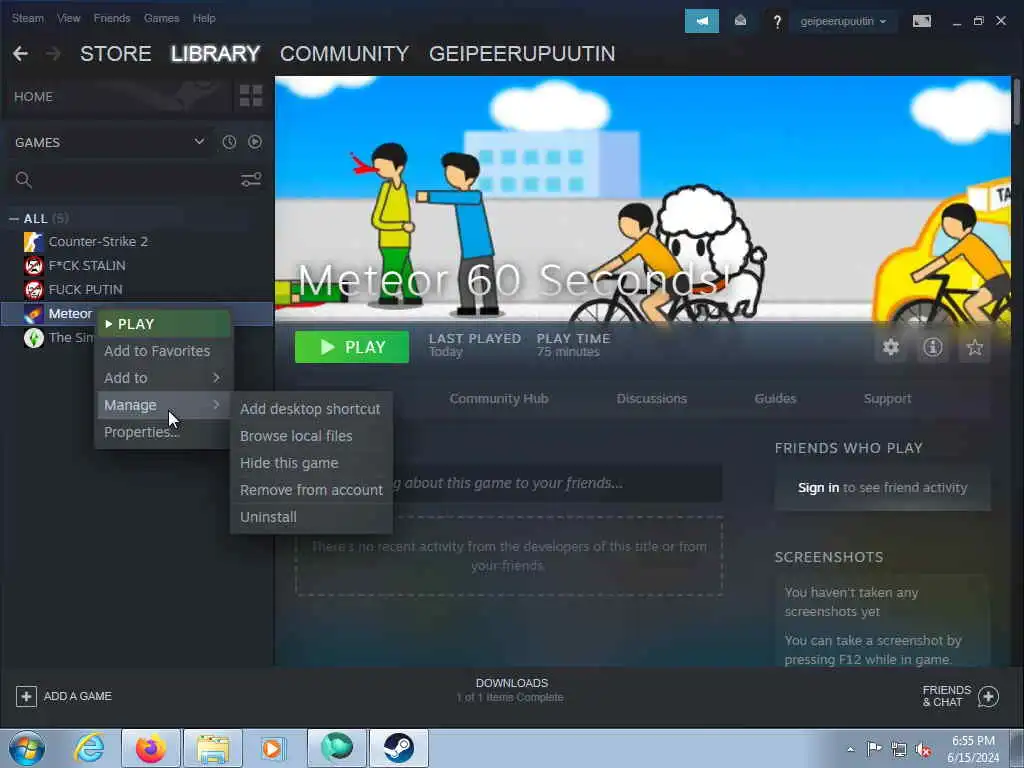Go to the STORE tab
The height and width of the screenshot is (768, 1024).
point(116,54)
